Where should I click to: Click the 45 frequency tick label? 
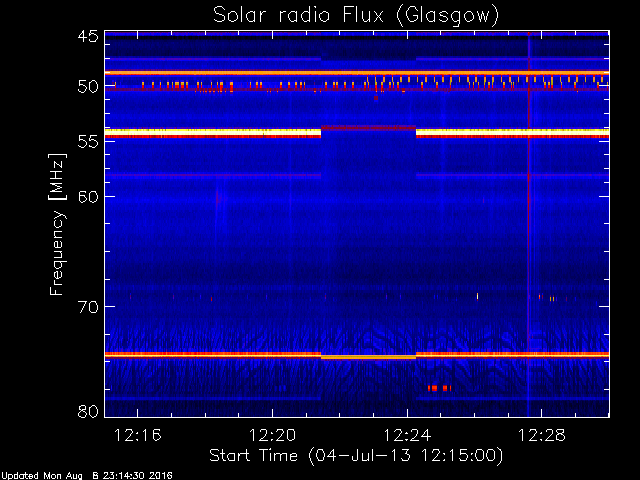pyautogui.click(x=88, y=36)
